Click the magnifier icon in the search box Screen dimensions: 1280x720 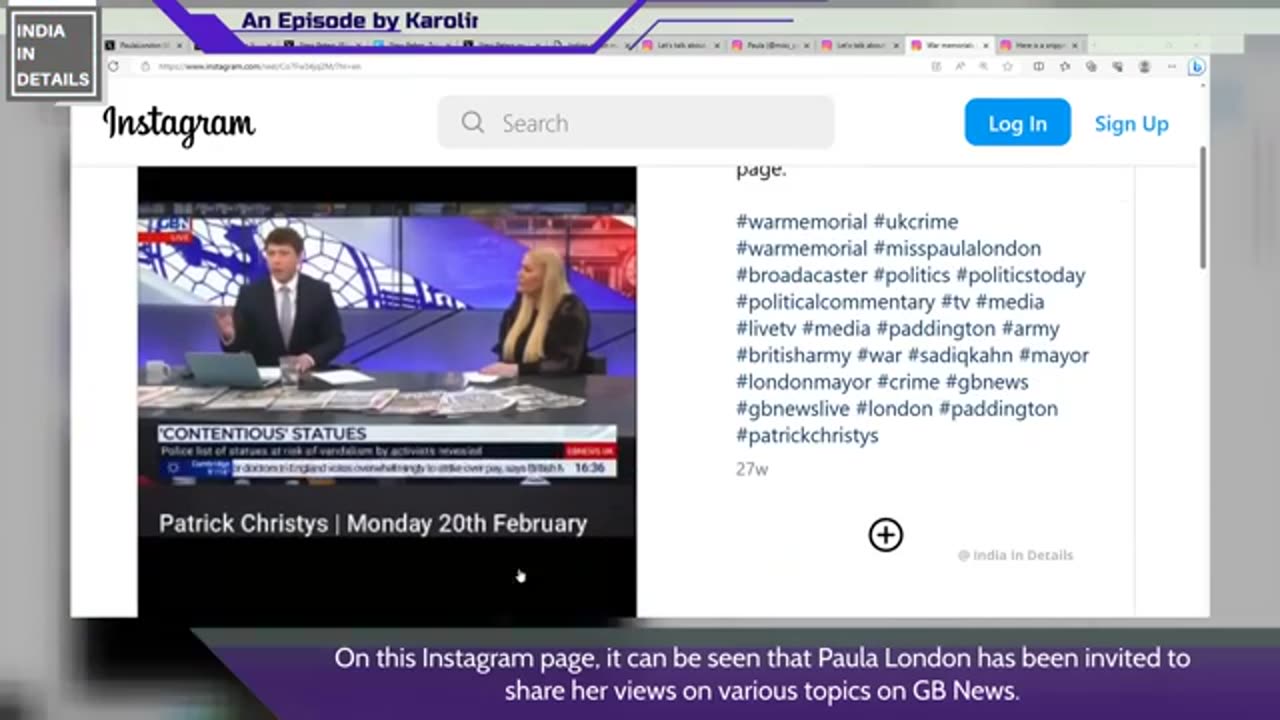(x=473, y=123)
